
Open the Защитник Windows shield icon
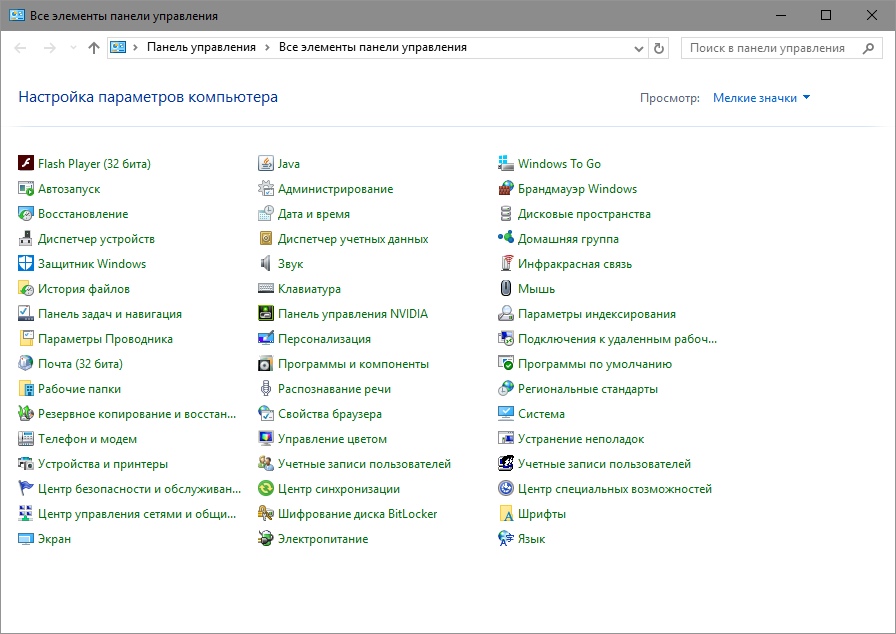tap(26, 263)
